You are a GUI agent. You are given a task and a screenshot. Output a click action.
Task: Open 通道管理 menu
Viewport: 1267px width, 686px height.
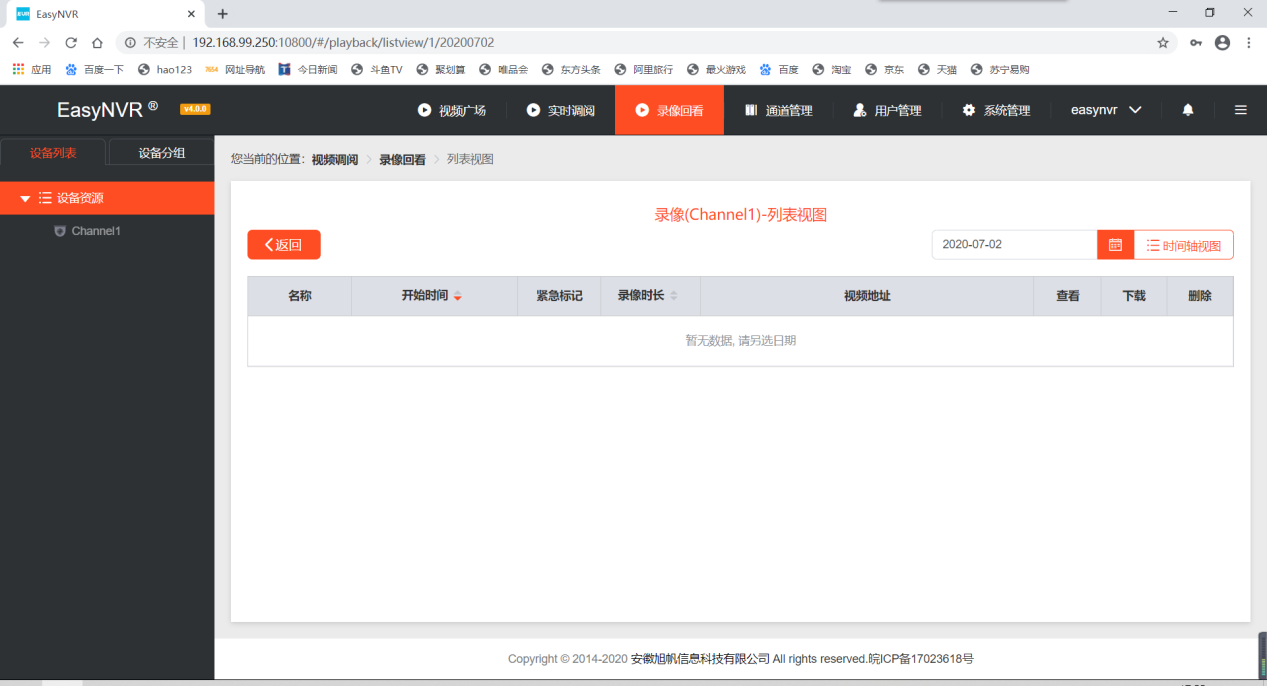(x=779, y=111)
